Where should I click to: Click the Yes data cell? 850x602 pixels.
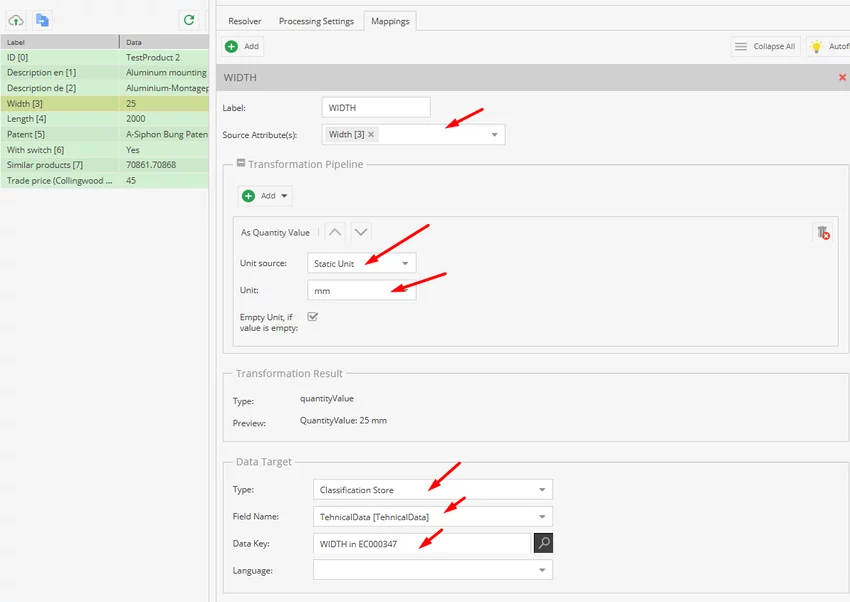click(164, 150)
